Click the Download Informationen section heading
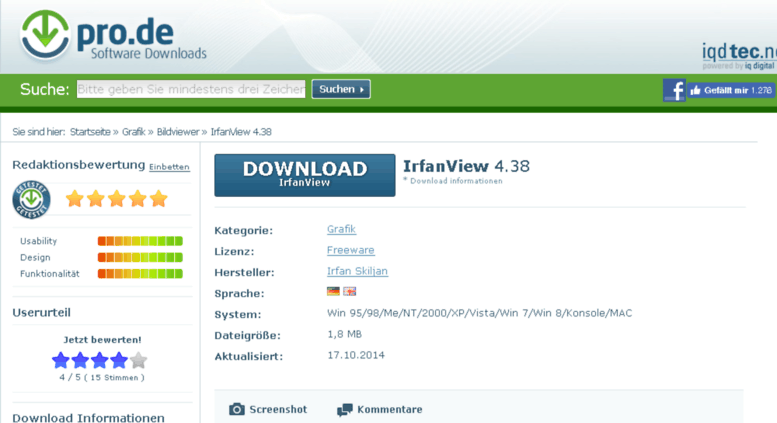Viewport: 777px width, 423px height. [x=88, y=418]
